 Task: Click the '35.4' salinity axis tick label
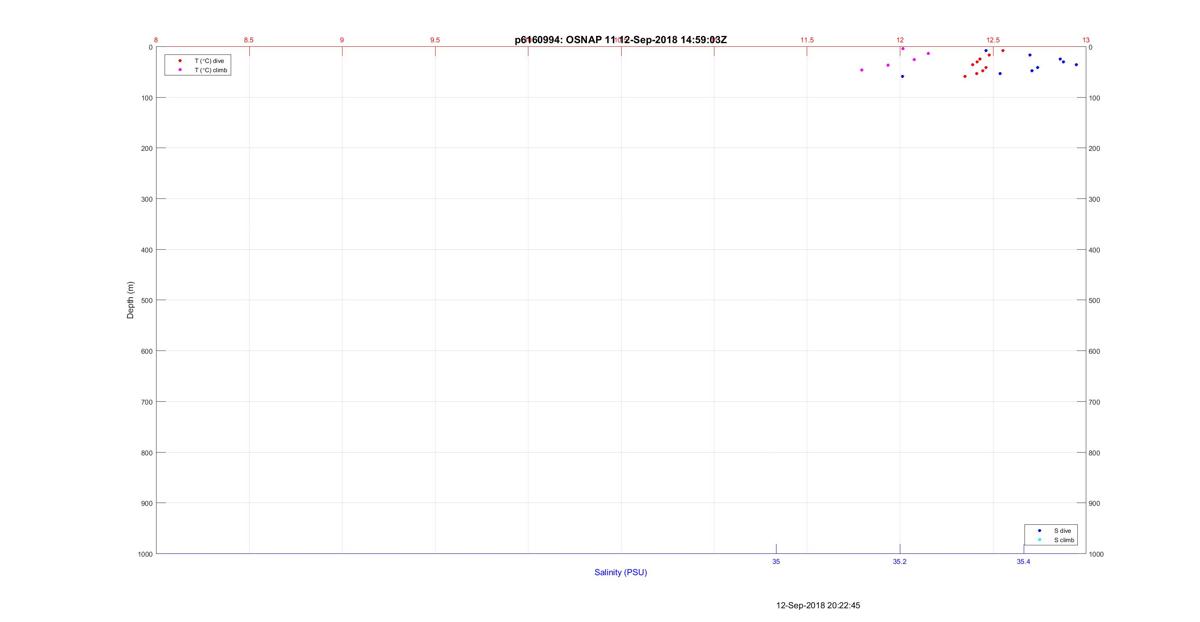(x=1023, y=562)
